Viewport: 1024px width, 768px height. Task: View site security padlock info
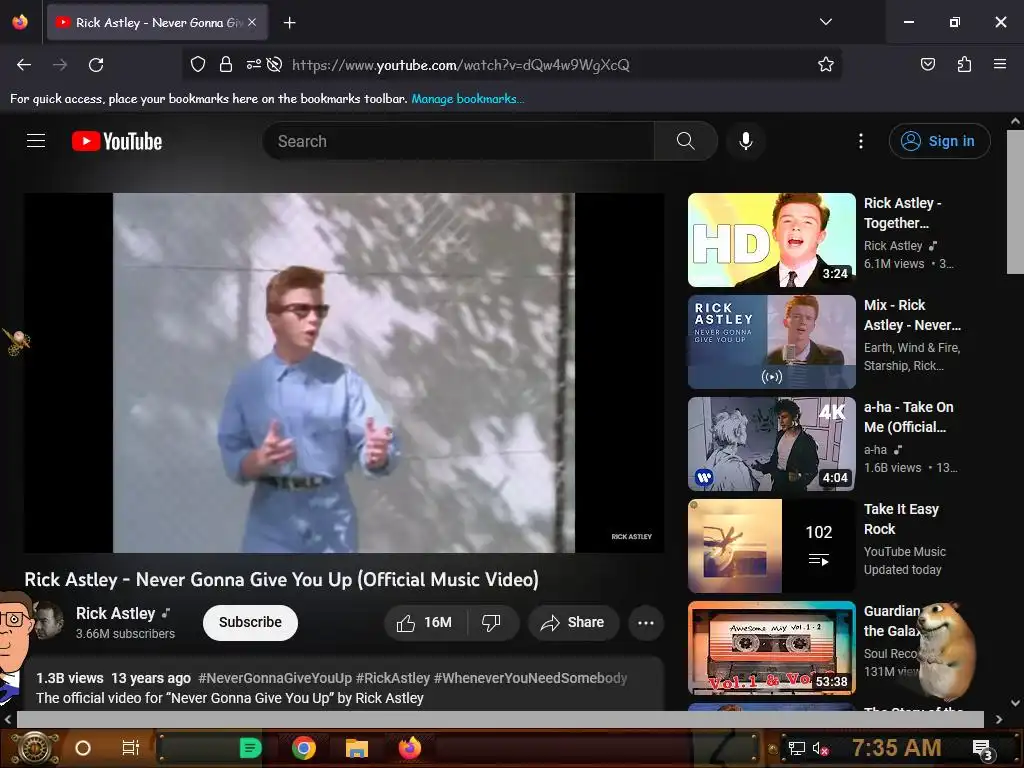[226, 64]
